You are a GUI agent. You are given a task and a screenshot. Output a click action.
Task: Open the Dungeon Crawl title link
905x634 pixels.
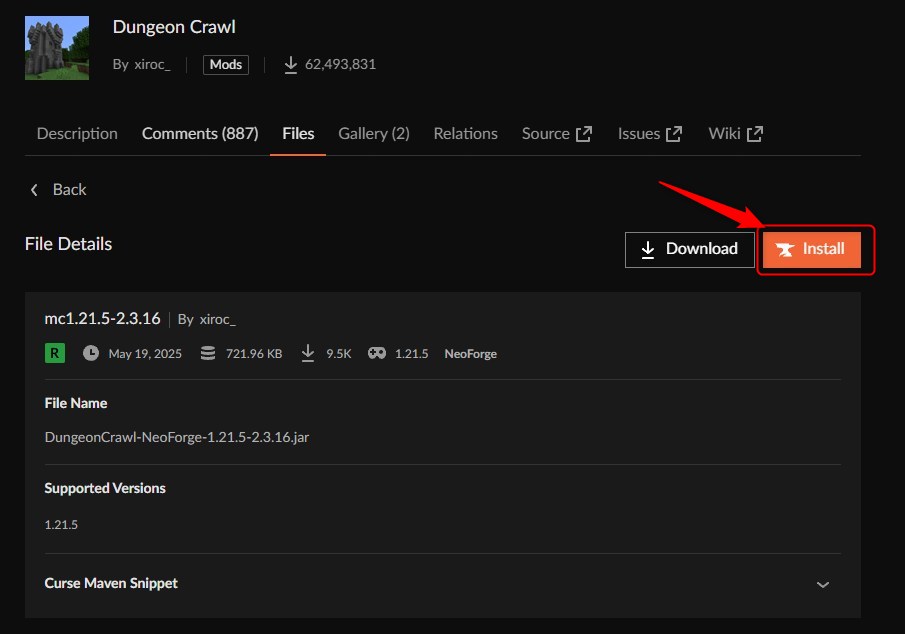click(x=174, y=27)
